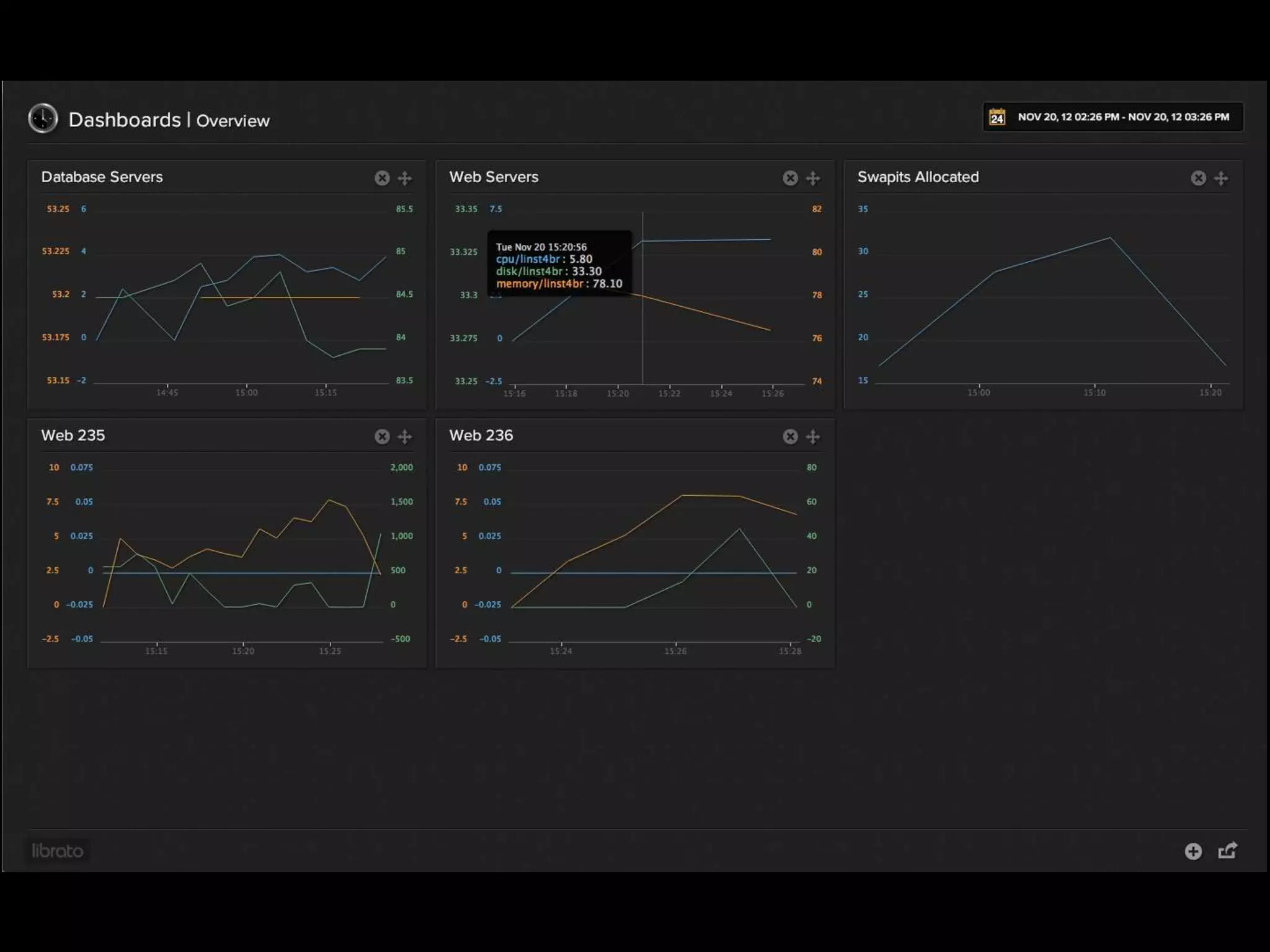Click the Swapits Allocated chart peak

[x=1109, y=238]
